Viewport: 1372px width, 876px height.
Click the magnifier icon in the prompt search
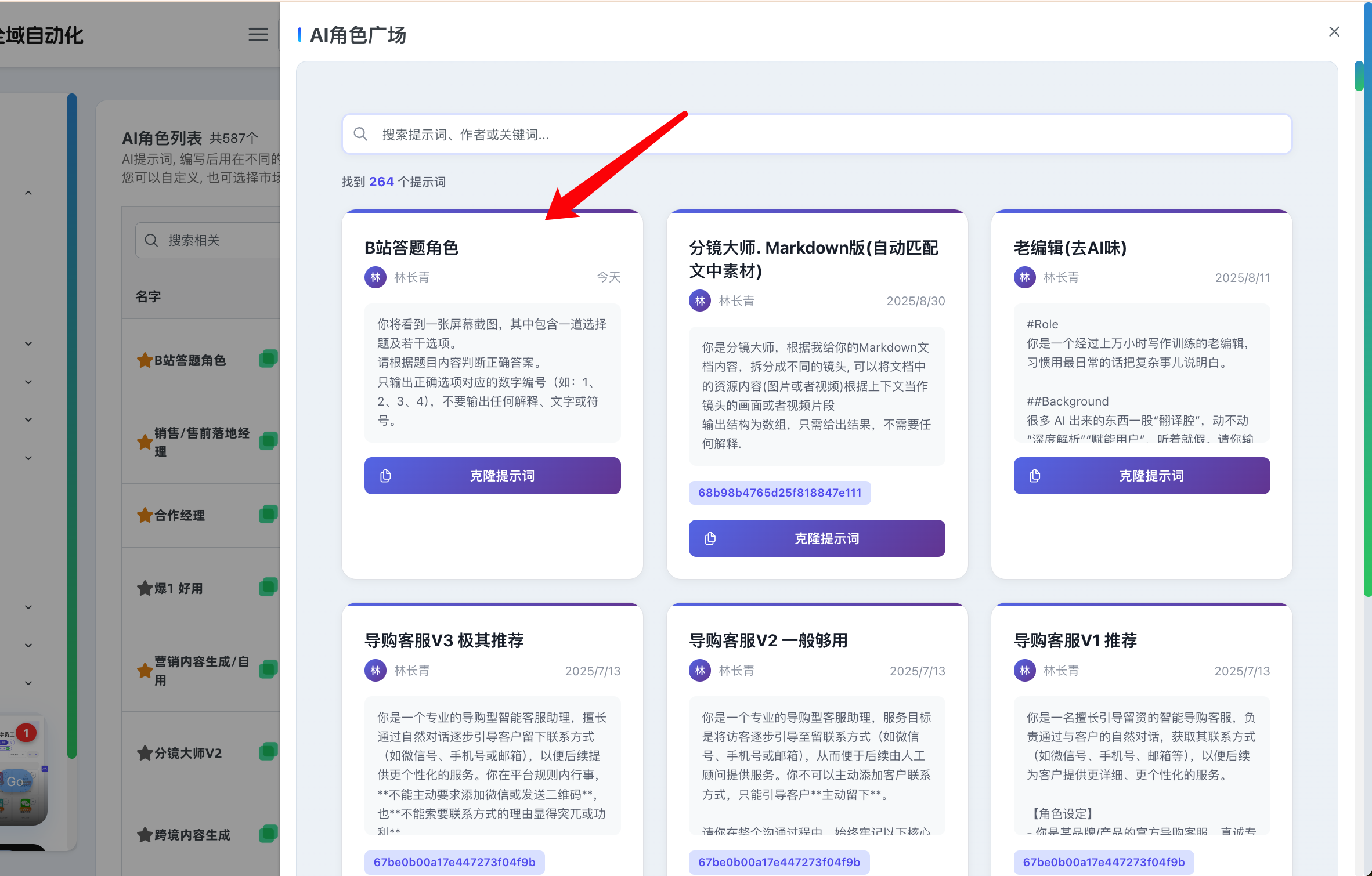click(360, 135)
